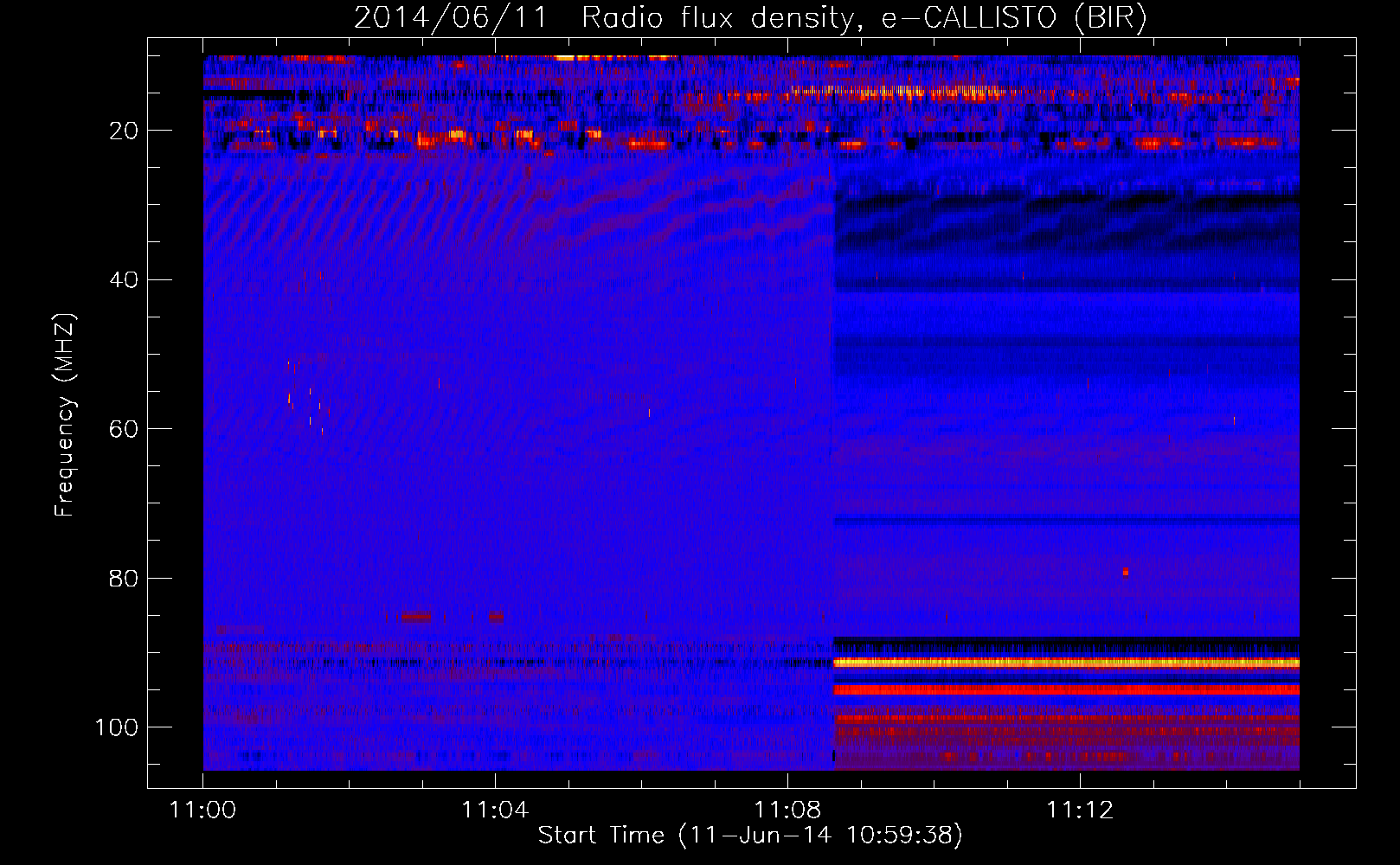Click the '80' frequency tick label
Screen dimensions: 1400x865
124,578
